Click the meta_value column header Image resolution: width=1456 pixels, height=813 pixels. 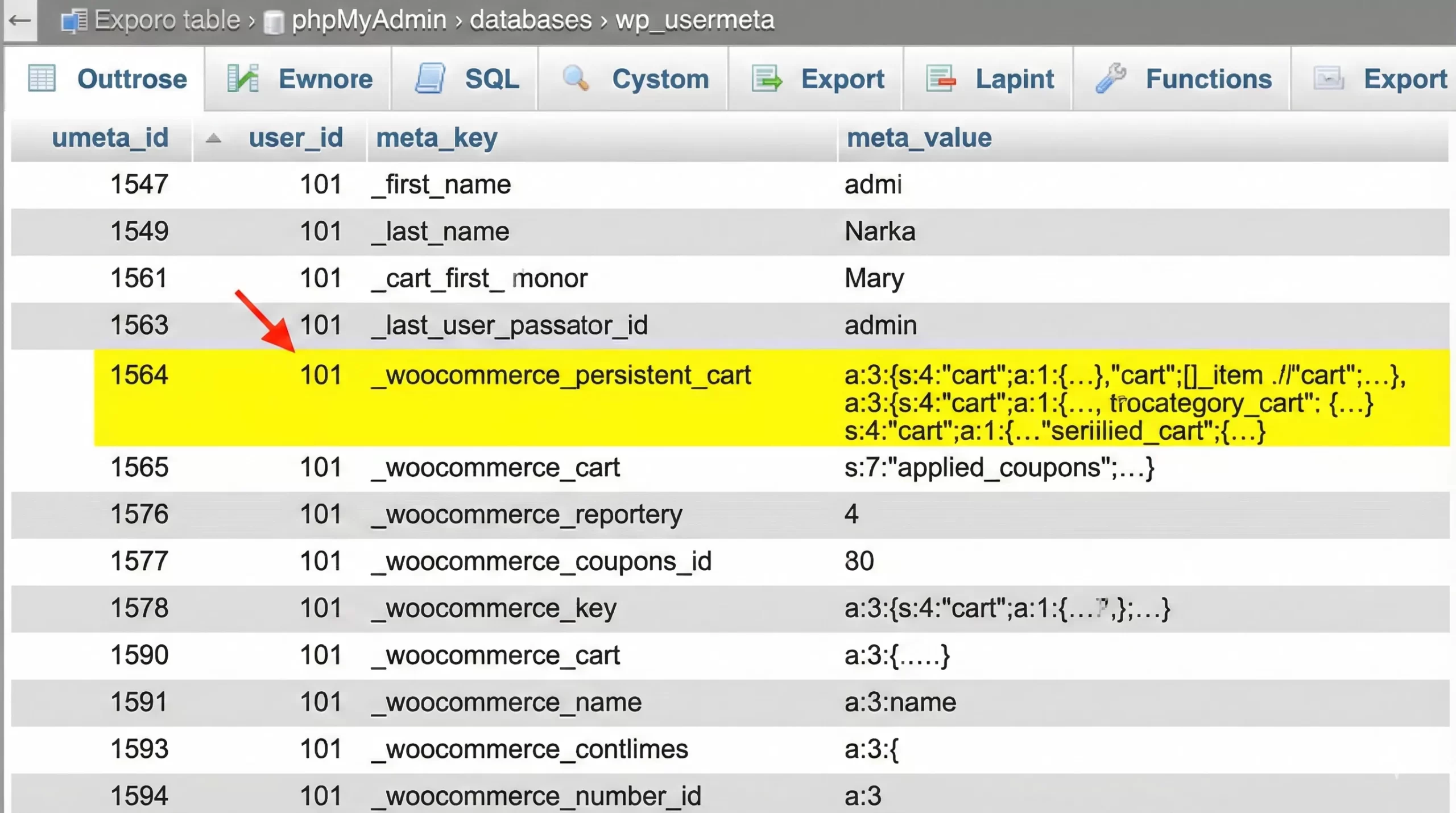919,138
